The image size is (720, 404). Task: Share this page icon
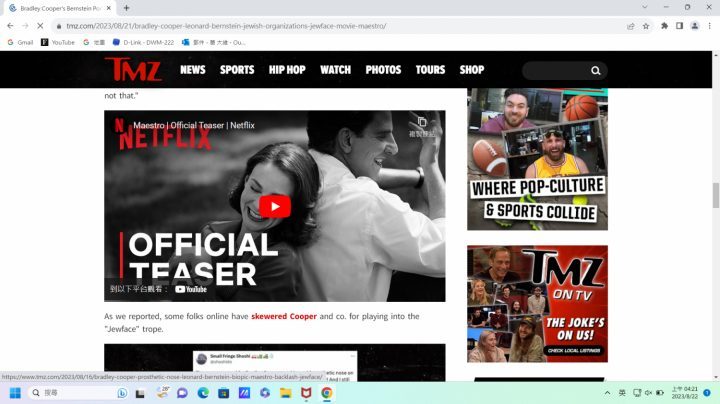click(x=631, y=26)
